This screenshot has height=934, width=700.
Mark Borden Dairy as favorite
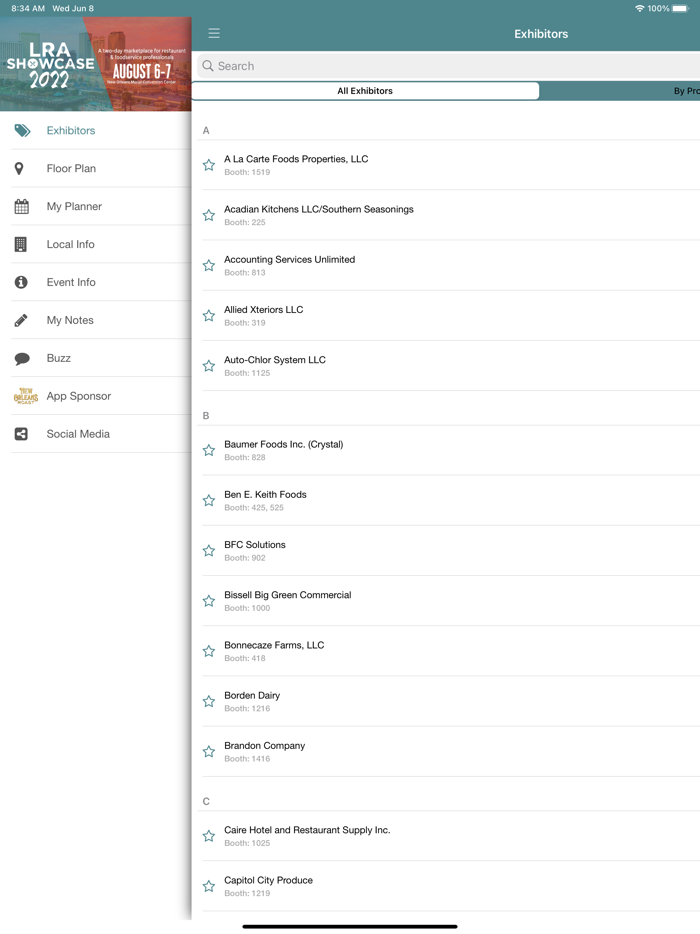click(209, 701)
